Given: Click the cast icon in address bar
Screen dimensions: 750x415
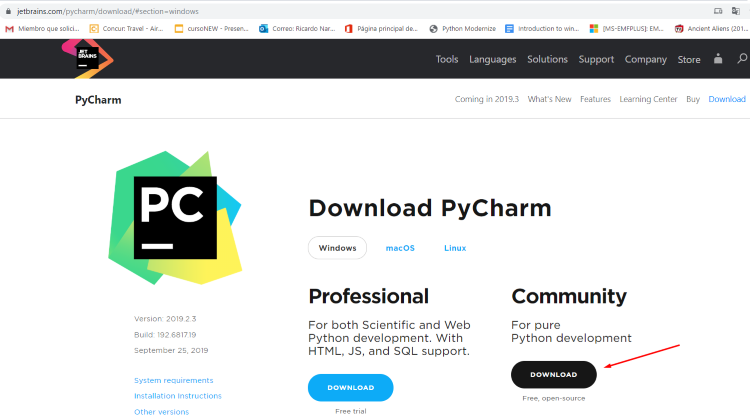Looking at the screenshot, I should (718, 11).
